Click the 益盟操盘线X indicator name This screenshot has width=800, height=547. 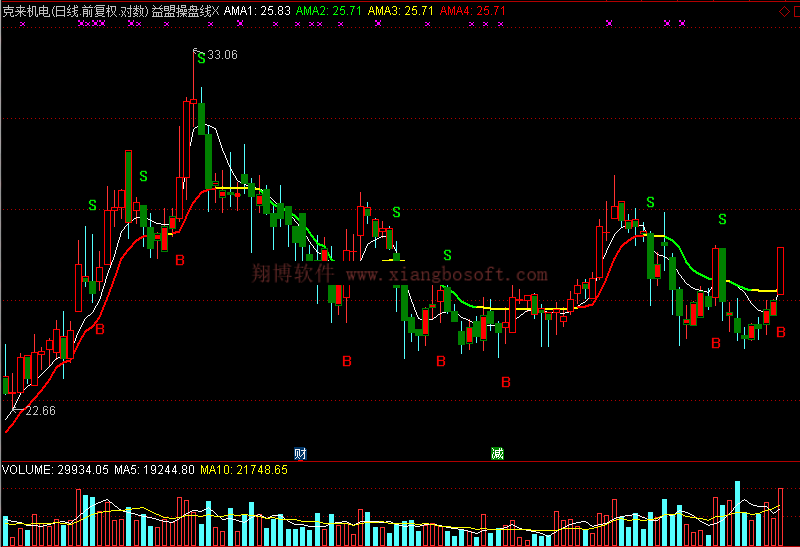click(x=185, y=11)
